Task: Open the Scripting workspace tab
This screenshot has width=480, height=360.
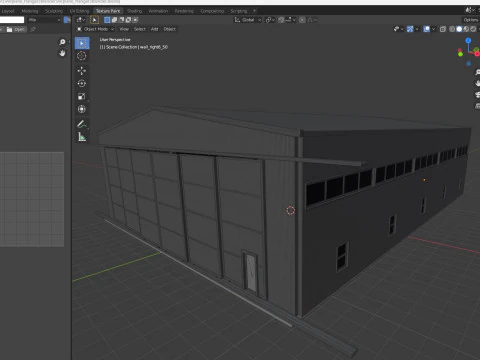Action: click(x=239, y=11)
